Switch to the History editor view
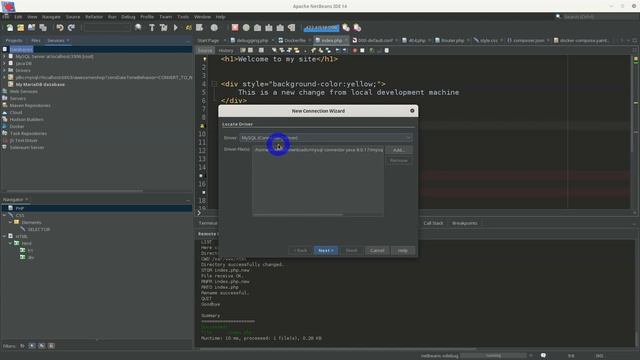Image resolution: width=640 pixels, height=360 pixels. coord(226,51)
